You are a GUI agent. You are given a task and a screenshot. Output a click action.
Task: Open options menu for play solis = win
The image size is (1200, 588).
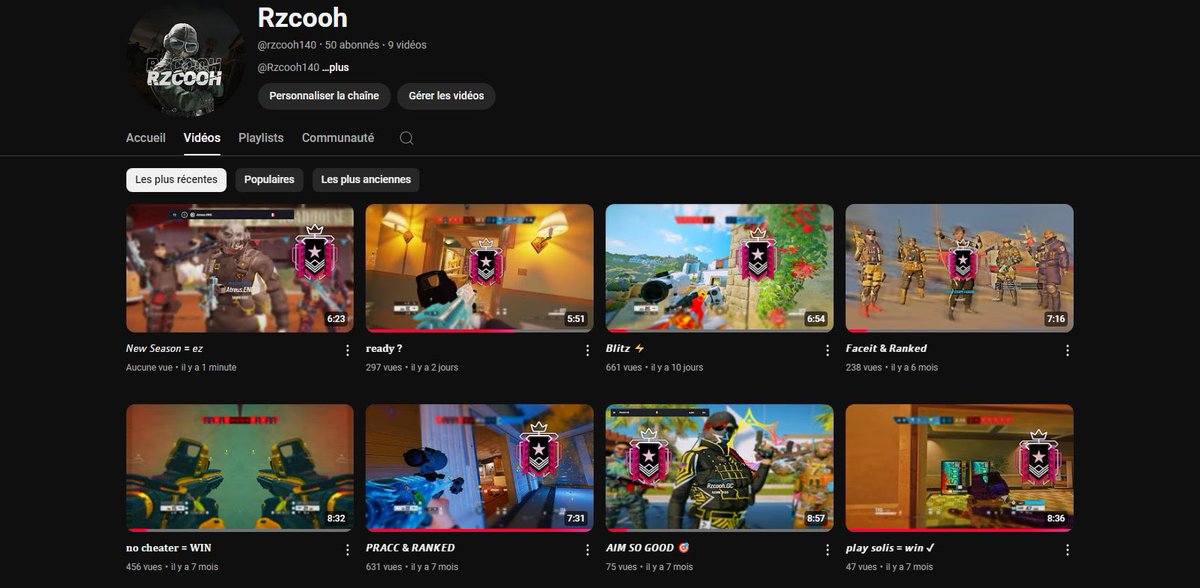[x=1068, y=550]
